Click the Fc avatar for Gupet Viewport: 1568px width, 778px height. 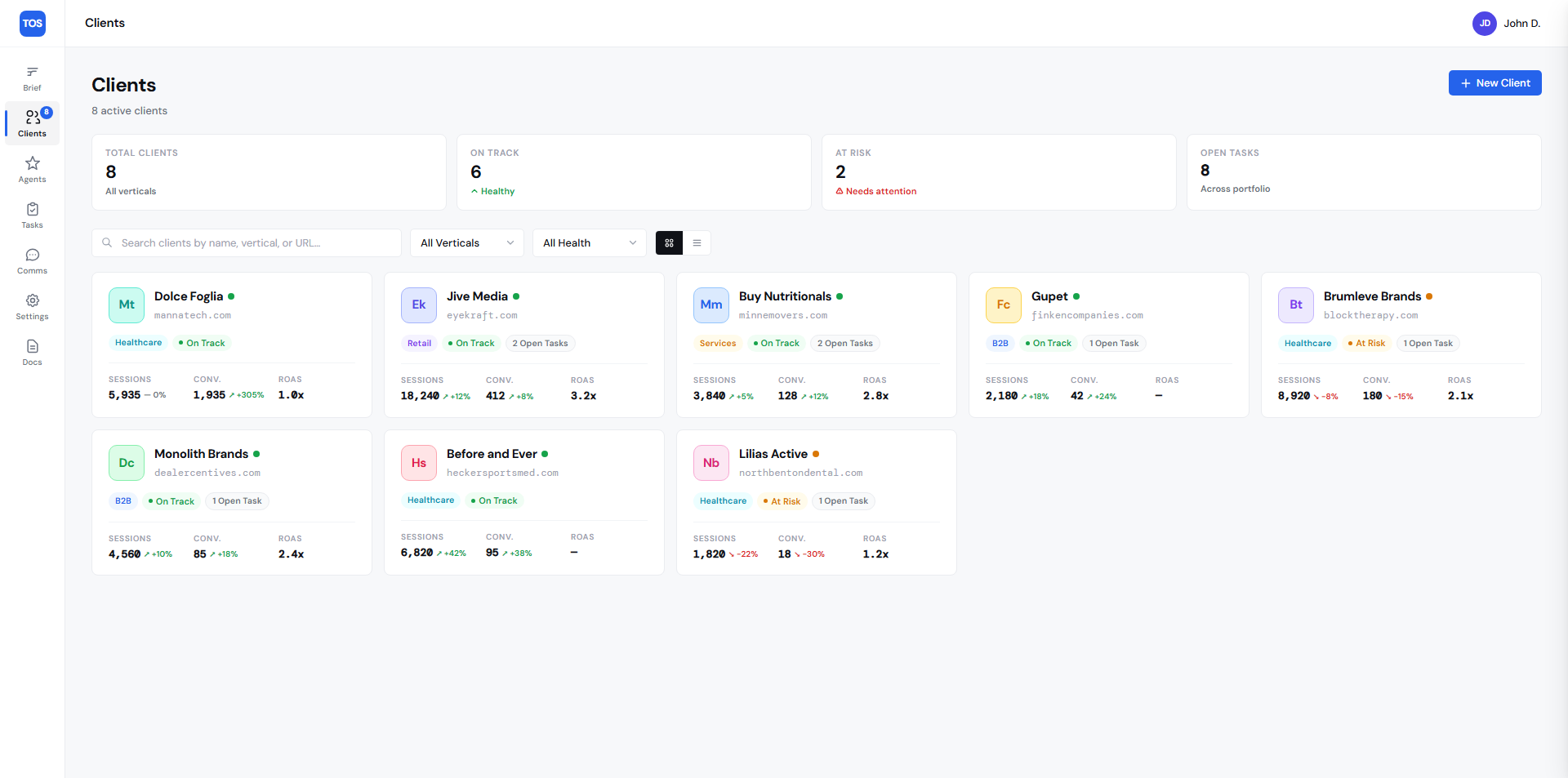click(1004, 305)
